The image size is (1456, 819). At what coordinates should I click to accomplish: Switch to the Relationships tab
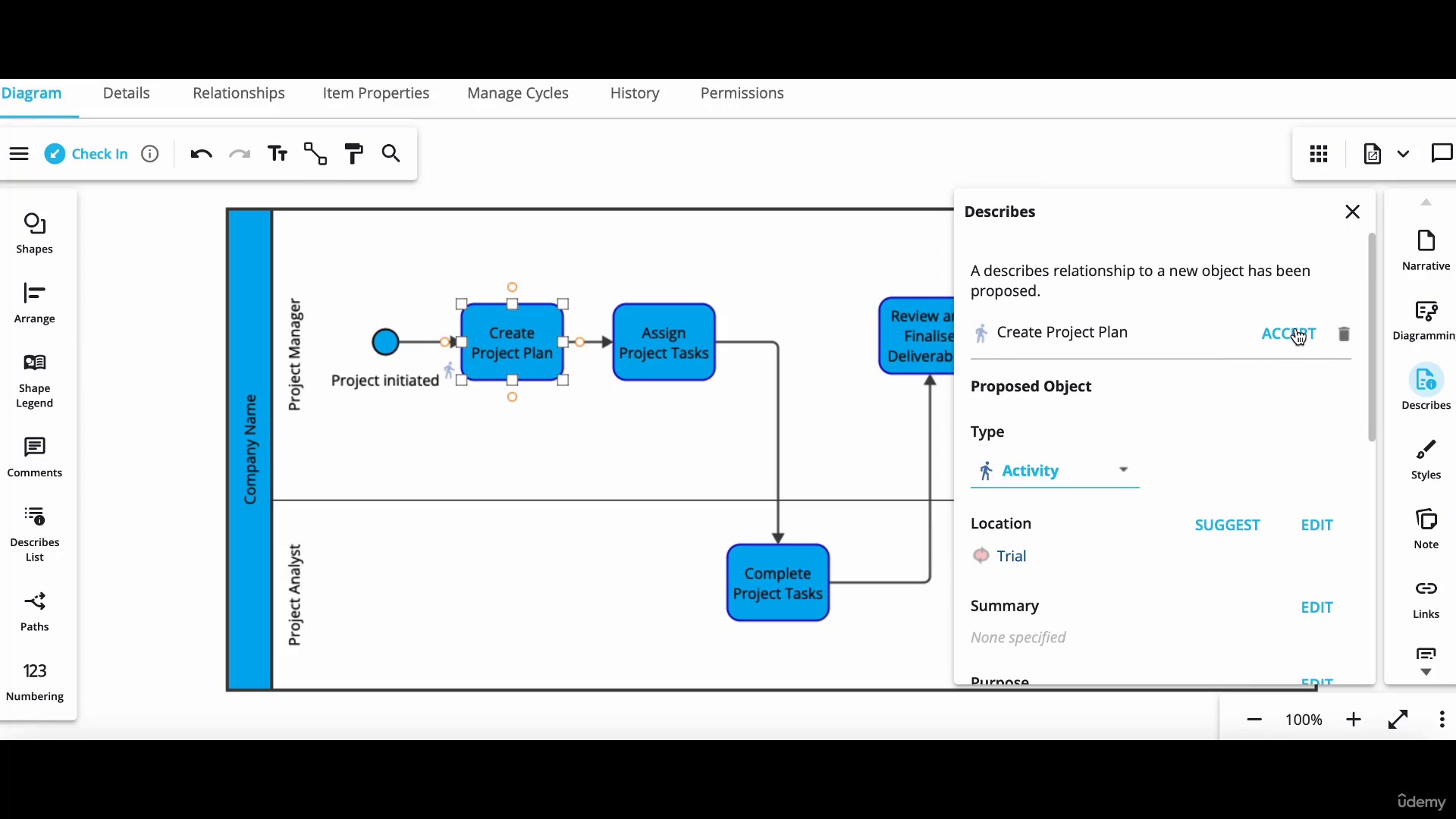coord(239,92)
